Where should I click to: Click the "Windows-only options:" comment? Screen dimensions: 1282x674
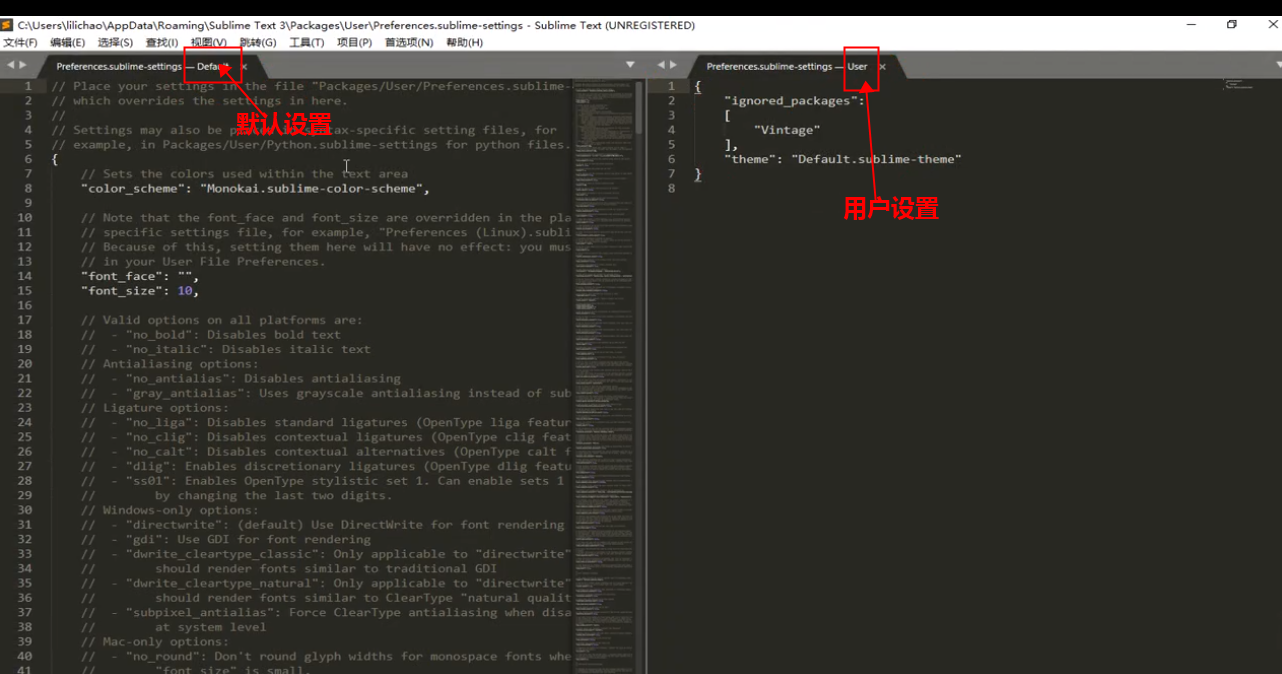coord(170,510)
